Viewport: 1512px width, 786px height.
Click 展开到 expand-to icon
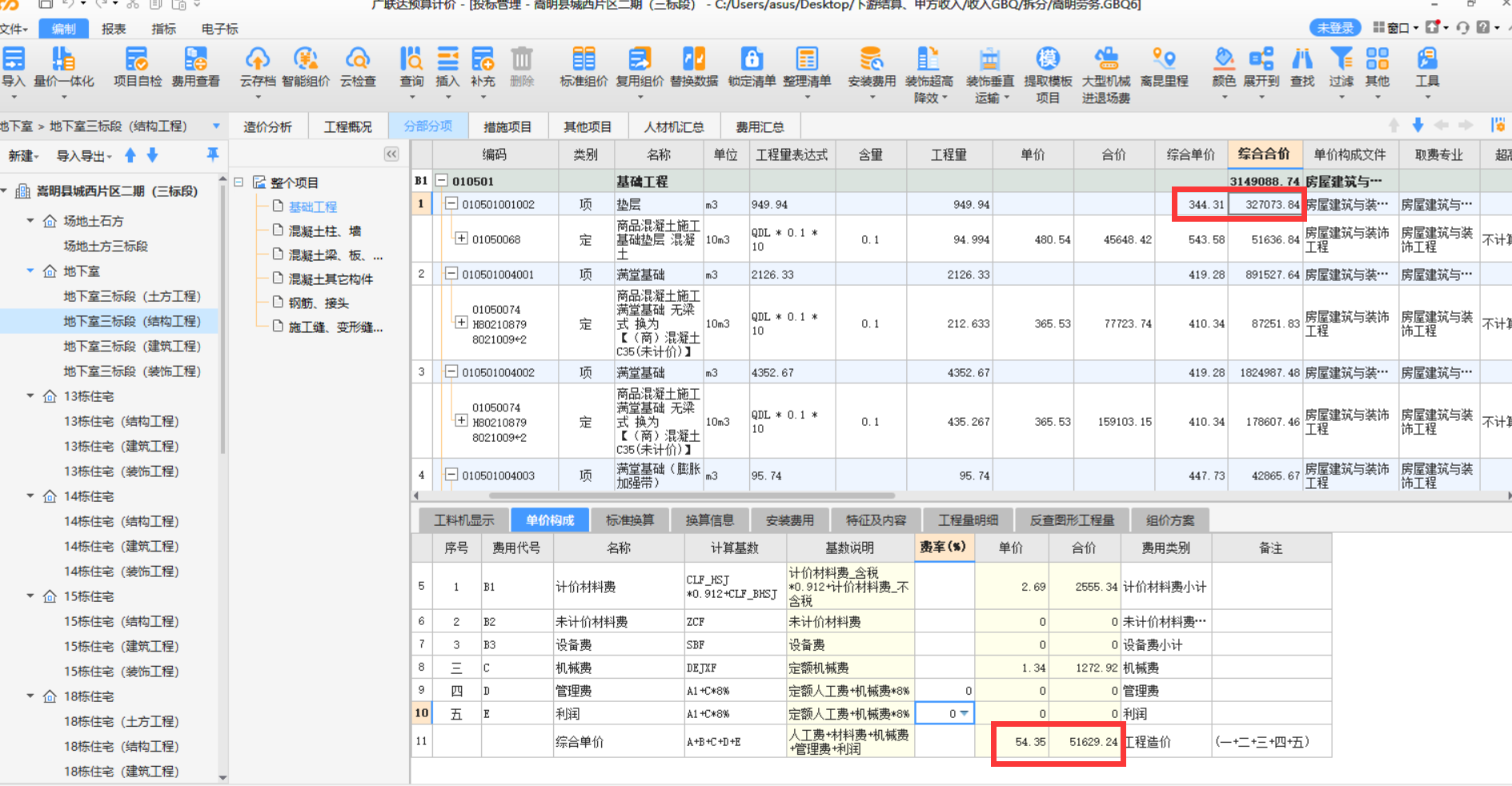point(1261,58)
